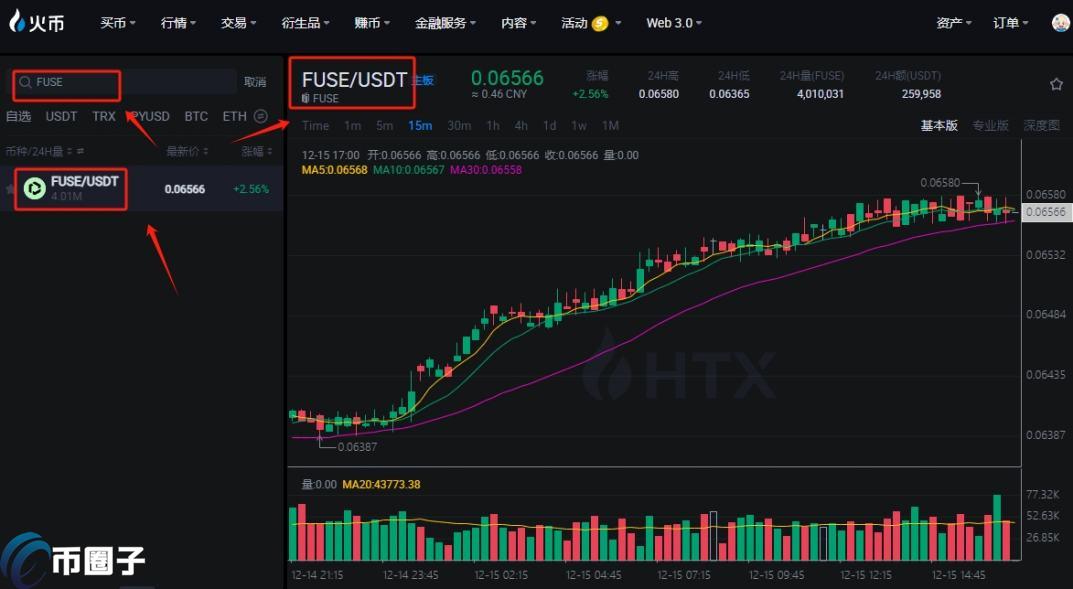
Task: Click the sort arrows next to 最新价
Action: (x=206, y=151)
